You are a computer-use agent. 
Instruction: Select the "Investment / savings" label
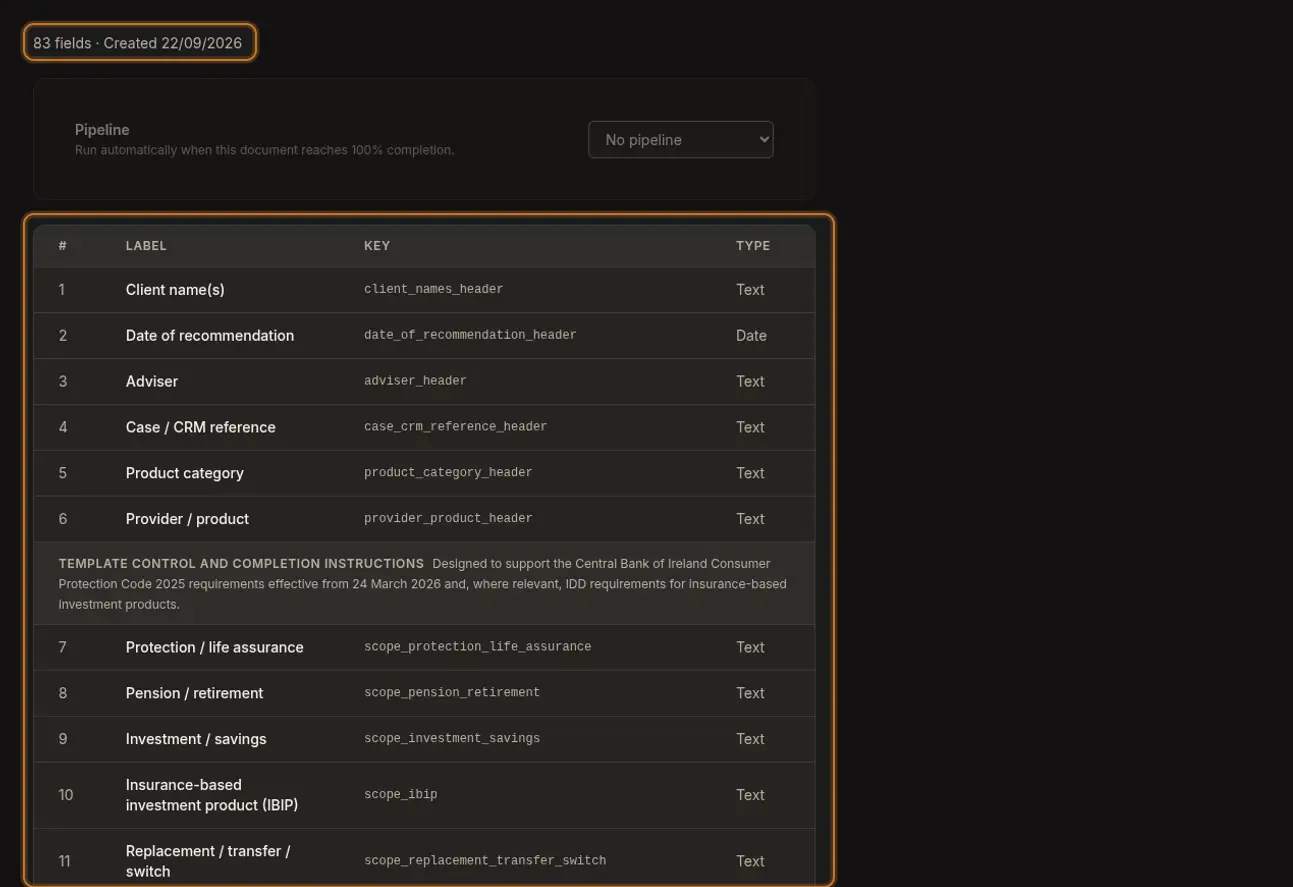click(x=196, y=740)
